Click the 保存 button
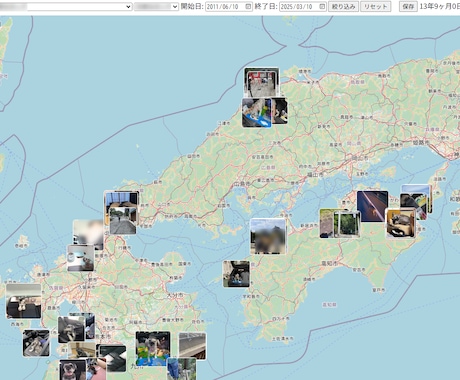Image resolution: width=460 pixels, height=380 pixels. click(x=408, y=6)
